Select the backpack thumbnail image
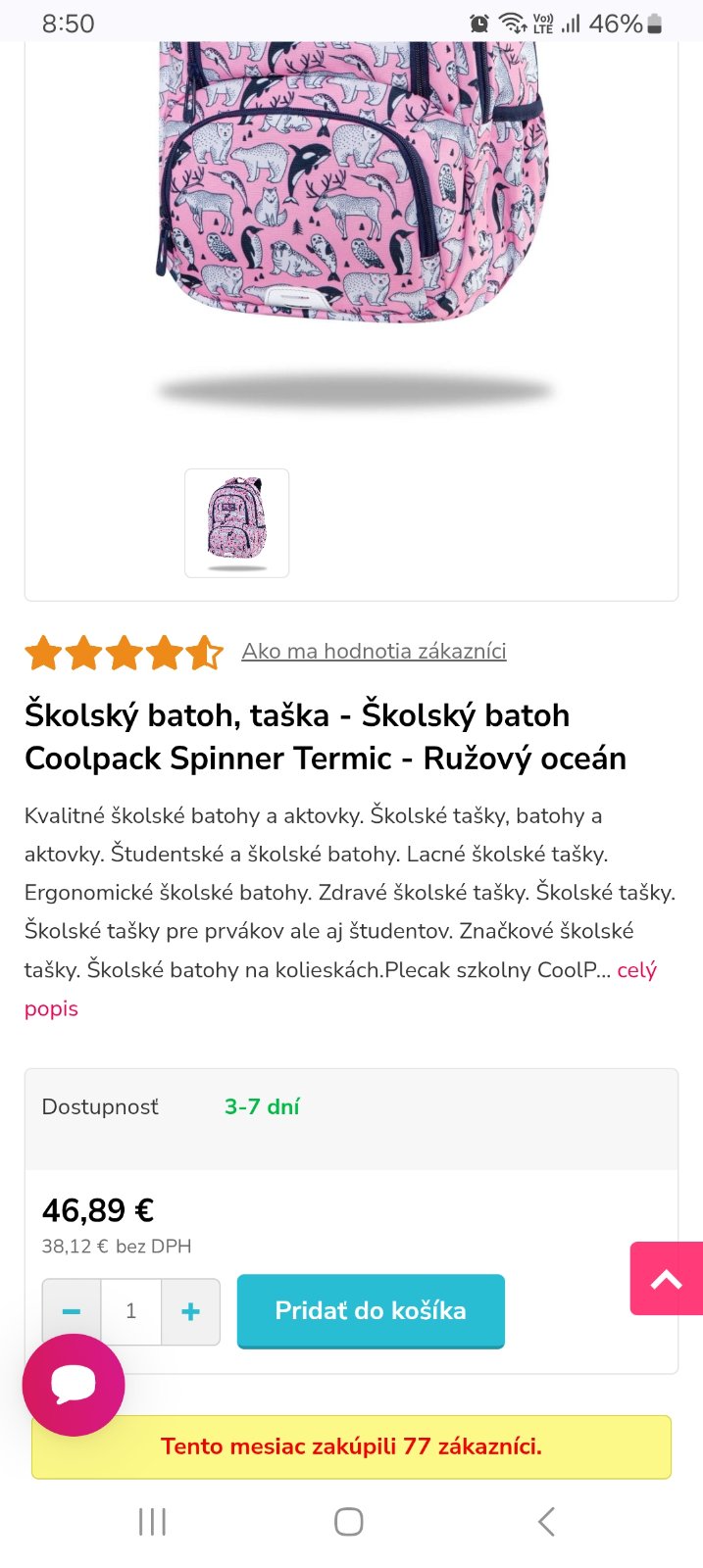 (x=237, y=523)
